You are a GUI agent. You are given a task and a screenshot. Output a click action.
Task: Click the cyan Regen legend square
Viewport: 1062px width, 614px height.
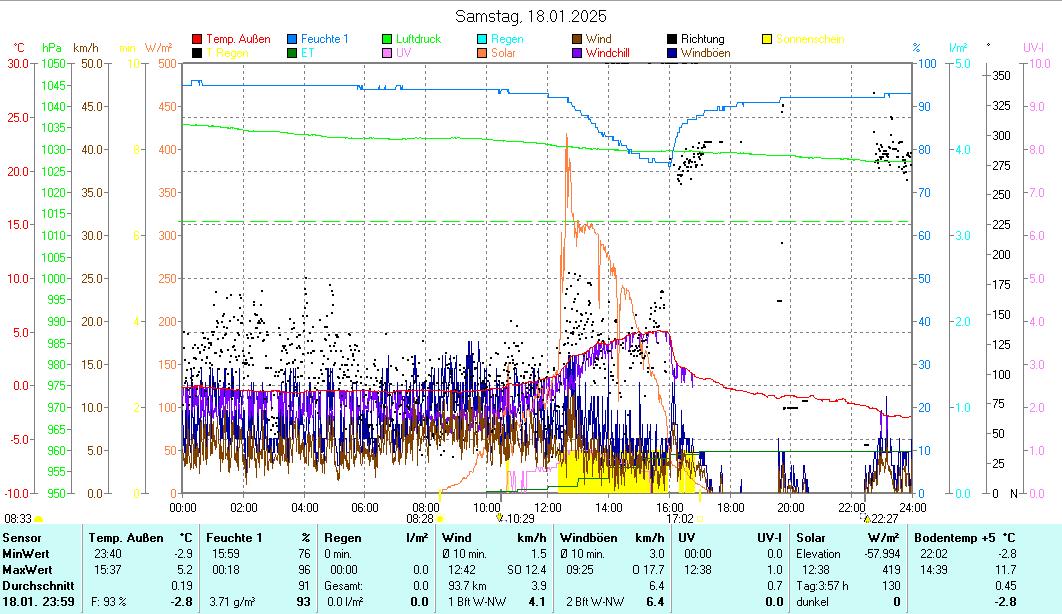click(482, 39)
